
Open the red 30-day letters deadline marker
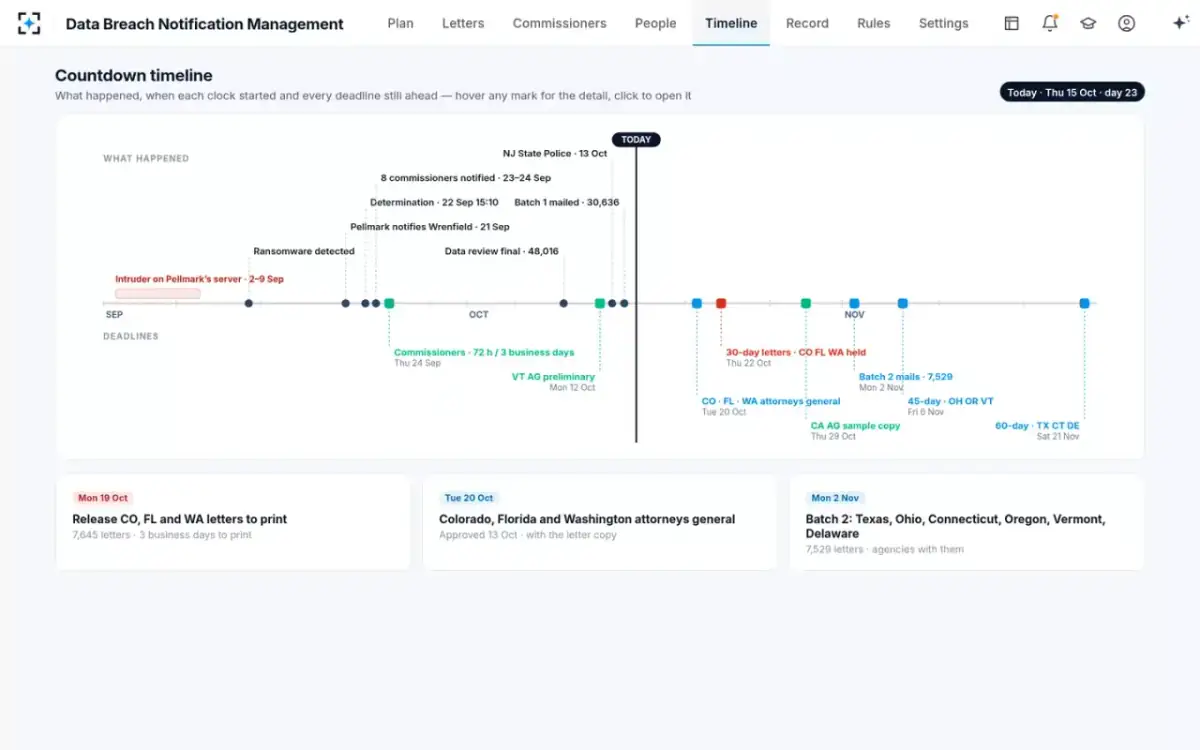pos(721,303)
